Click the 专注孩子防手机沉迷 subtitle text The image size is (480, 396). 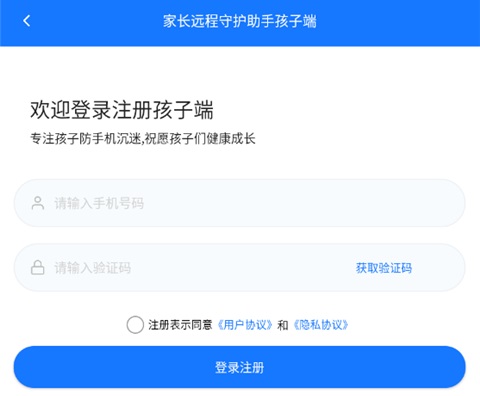(x=86, y=139)
